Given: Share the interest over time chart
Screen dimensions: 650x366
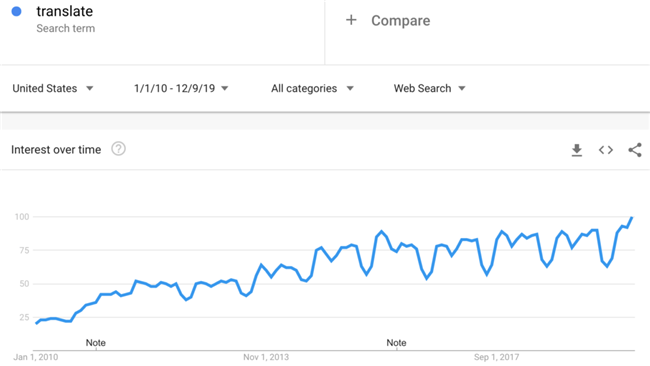Looking at the screenshot, I should [x=635, y=150].
